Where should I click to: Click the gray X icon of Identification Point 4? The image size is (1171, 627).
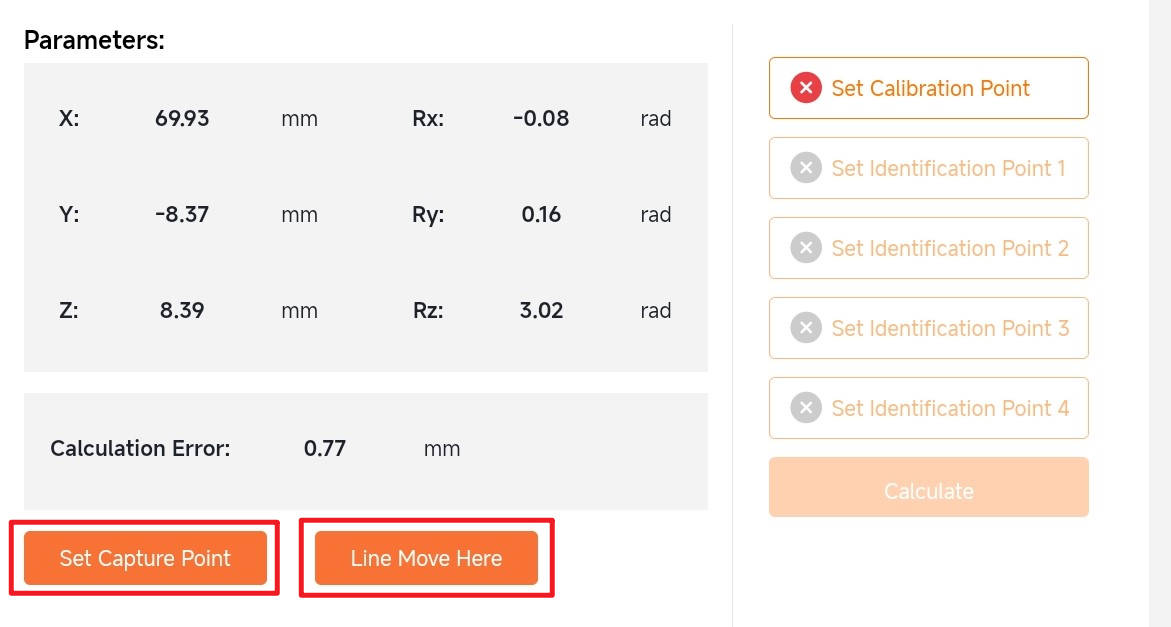(806, 408)
